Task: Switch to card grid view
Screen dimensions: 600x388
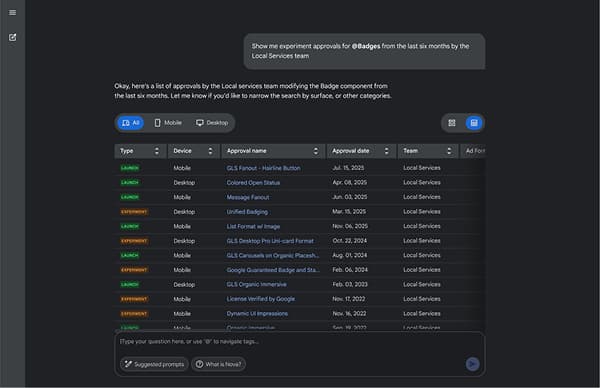Action: [x=452, y=123]
